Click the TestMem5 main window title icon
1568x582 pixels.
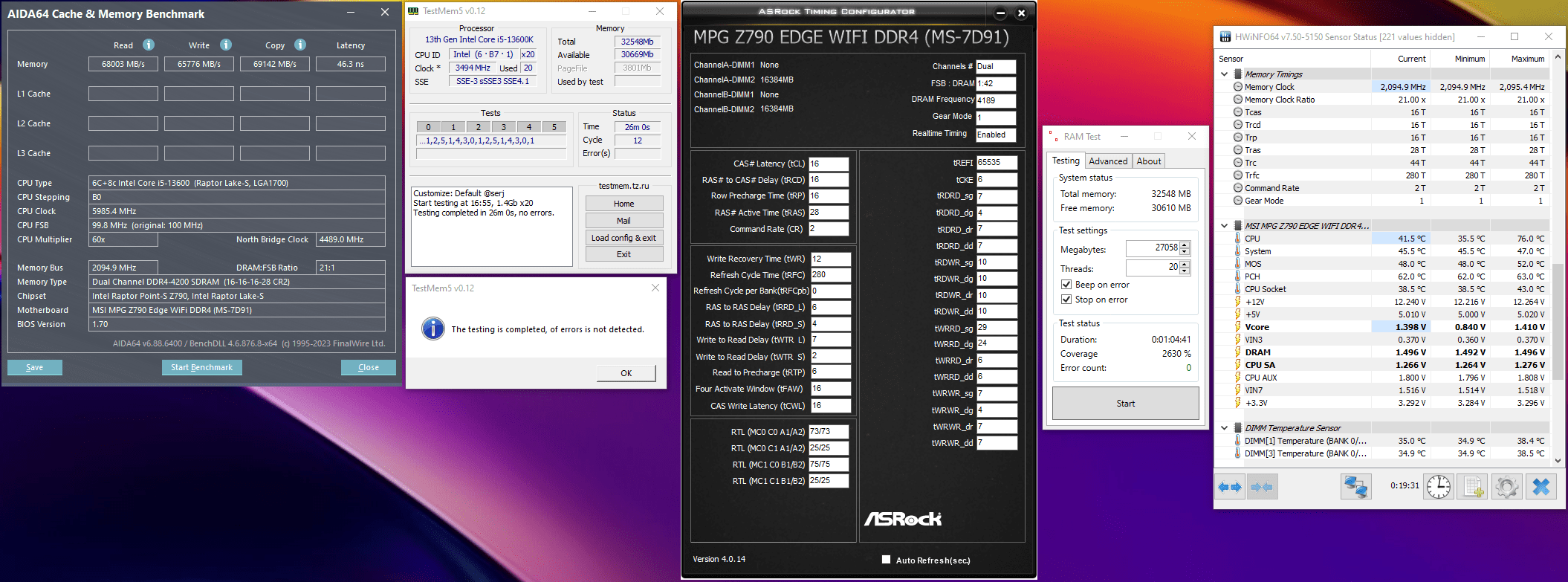[414, 10]
